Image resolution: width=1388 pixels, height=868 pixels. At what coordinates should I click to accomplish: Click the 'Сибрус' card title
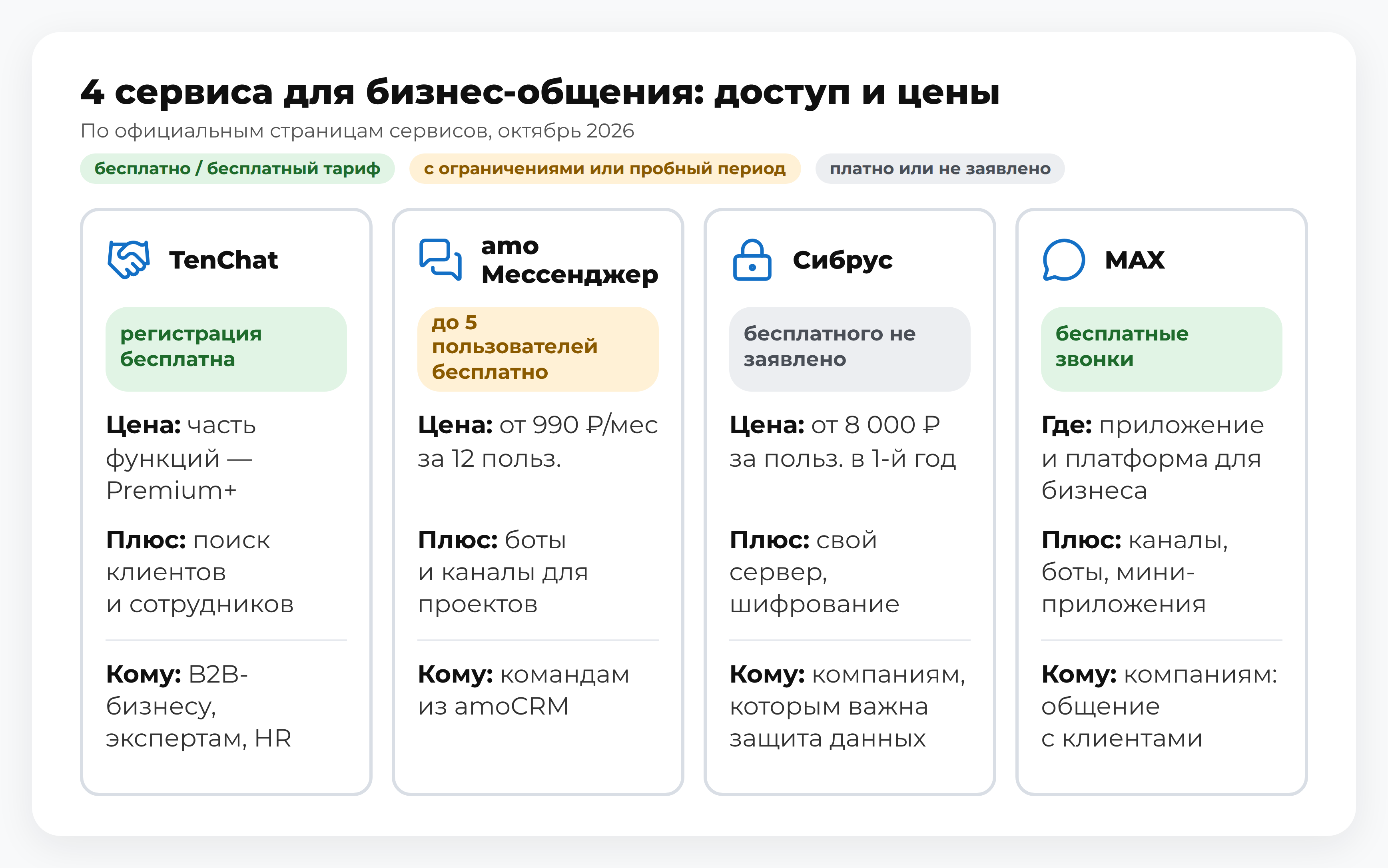(x=842, y=260)
